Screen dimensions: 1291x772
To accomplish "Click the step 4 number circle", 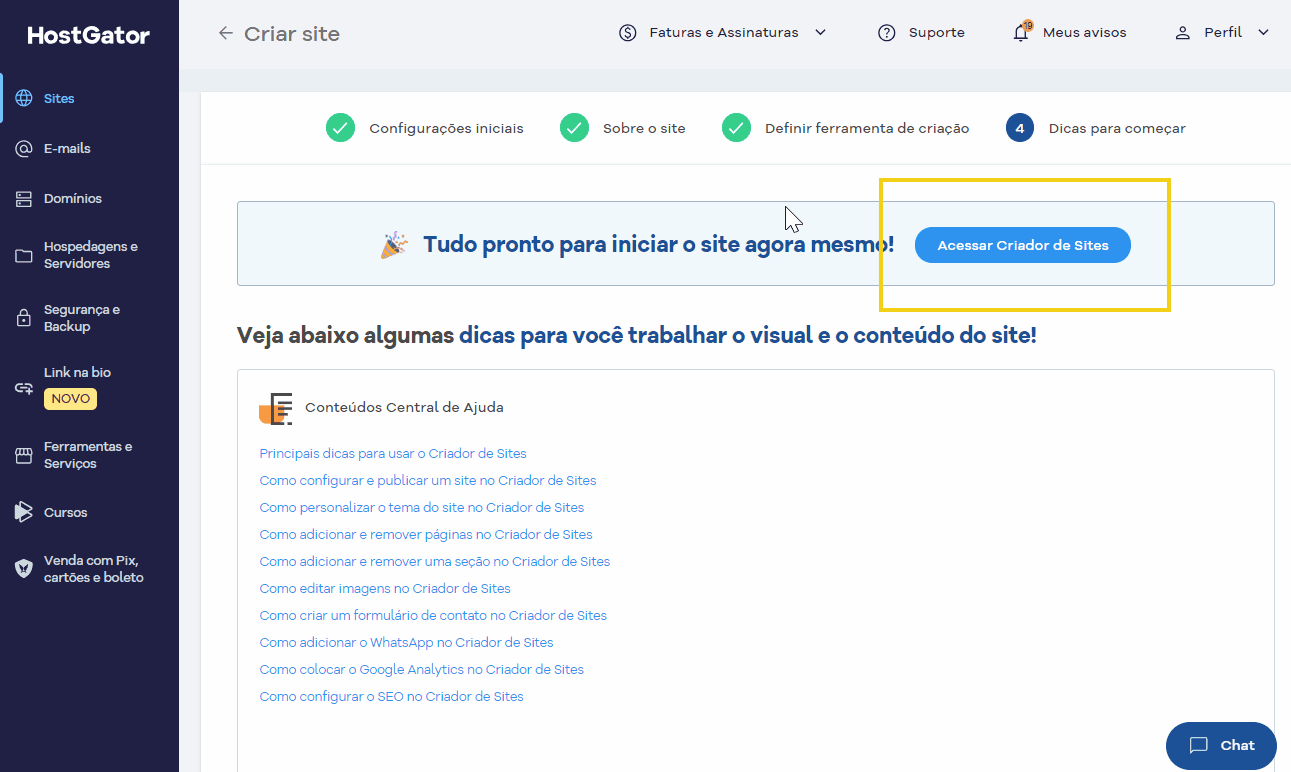I will 1020,128.
